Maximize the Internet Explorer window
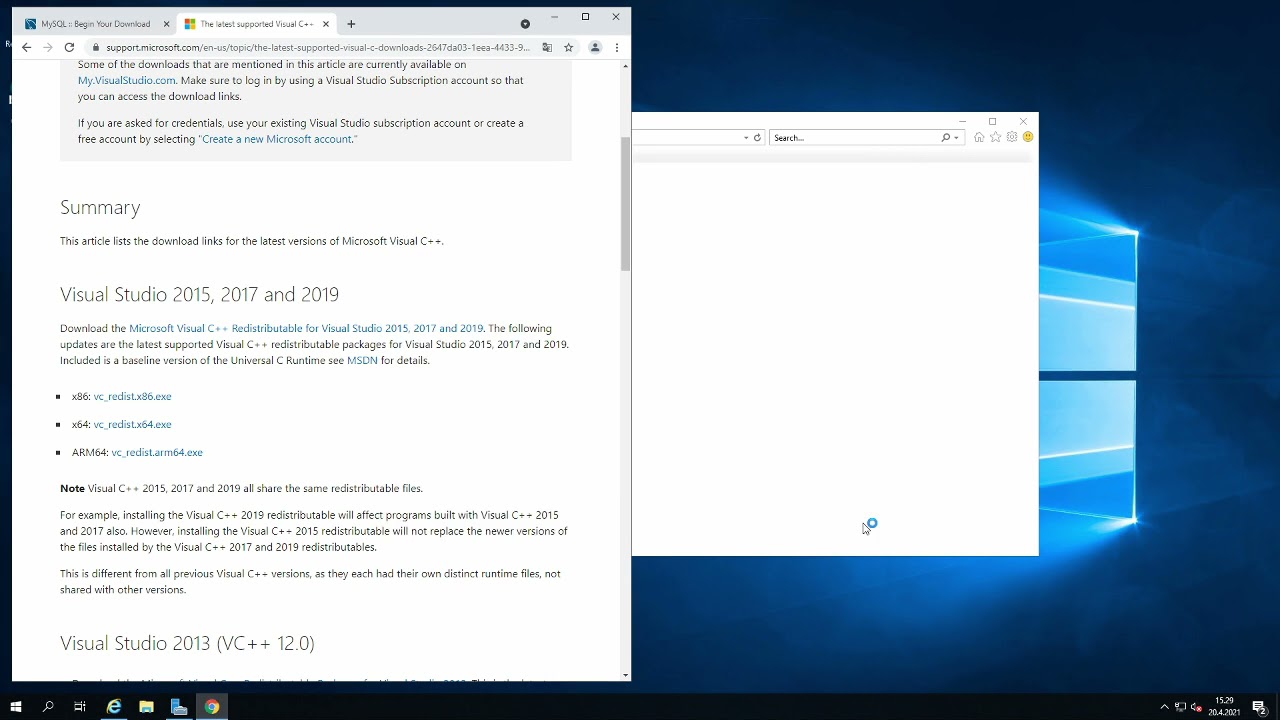 [x=992, y=121]
